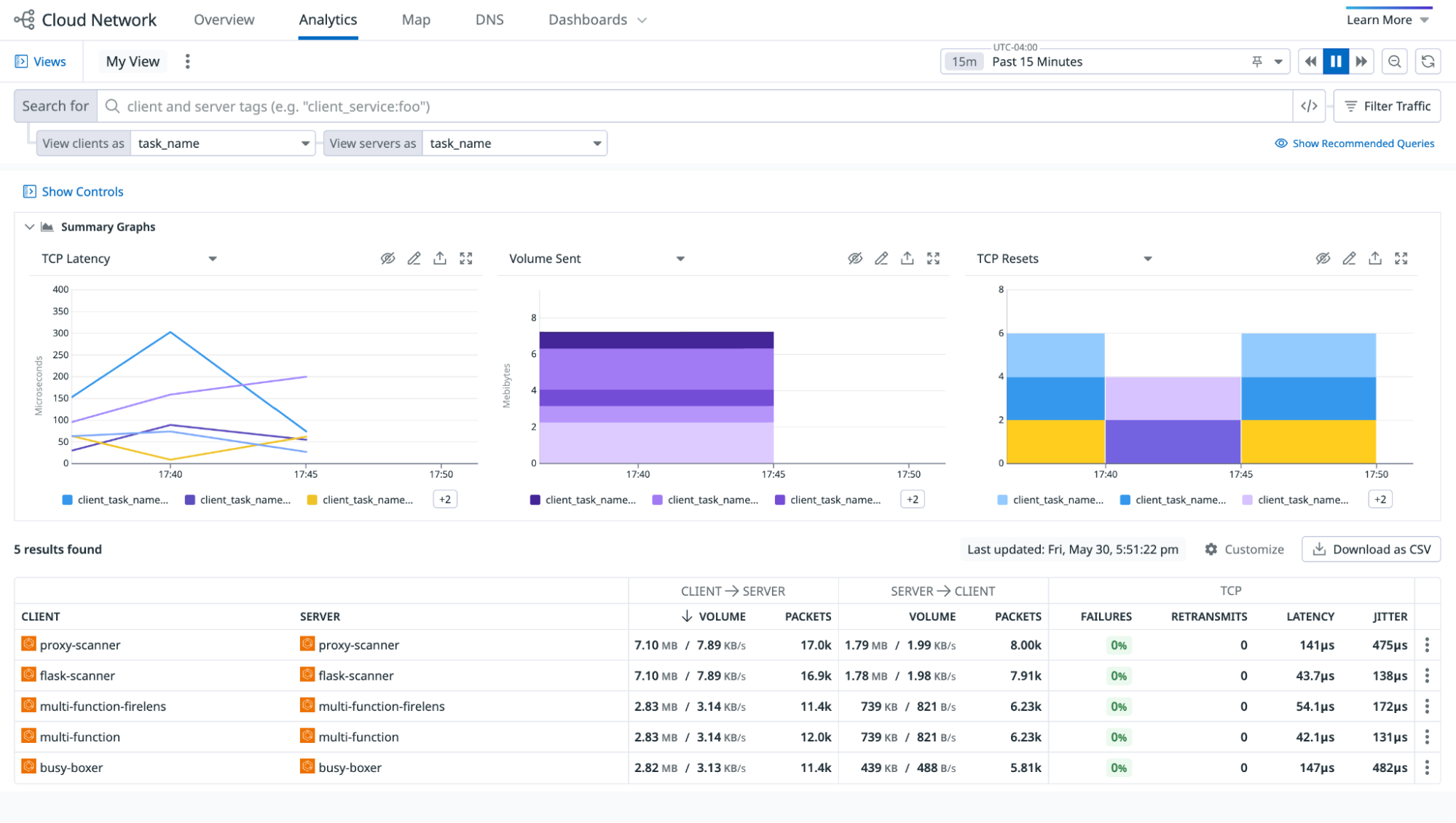
Task: Edit the TCP Resets chart with pencil icon
Action: pos(1349,258)
